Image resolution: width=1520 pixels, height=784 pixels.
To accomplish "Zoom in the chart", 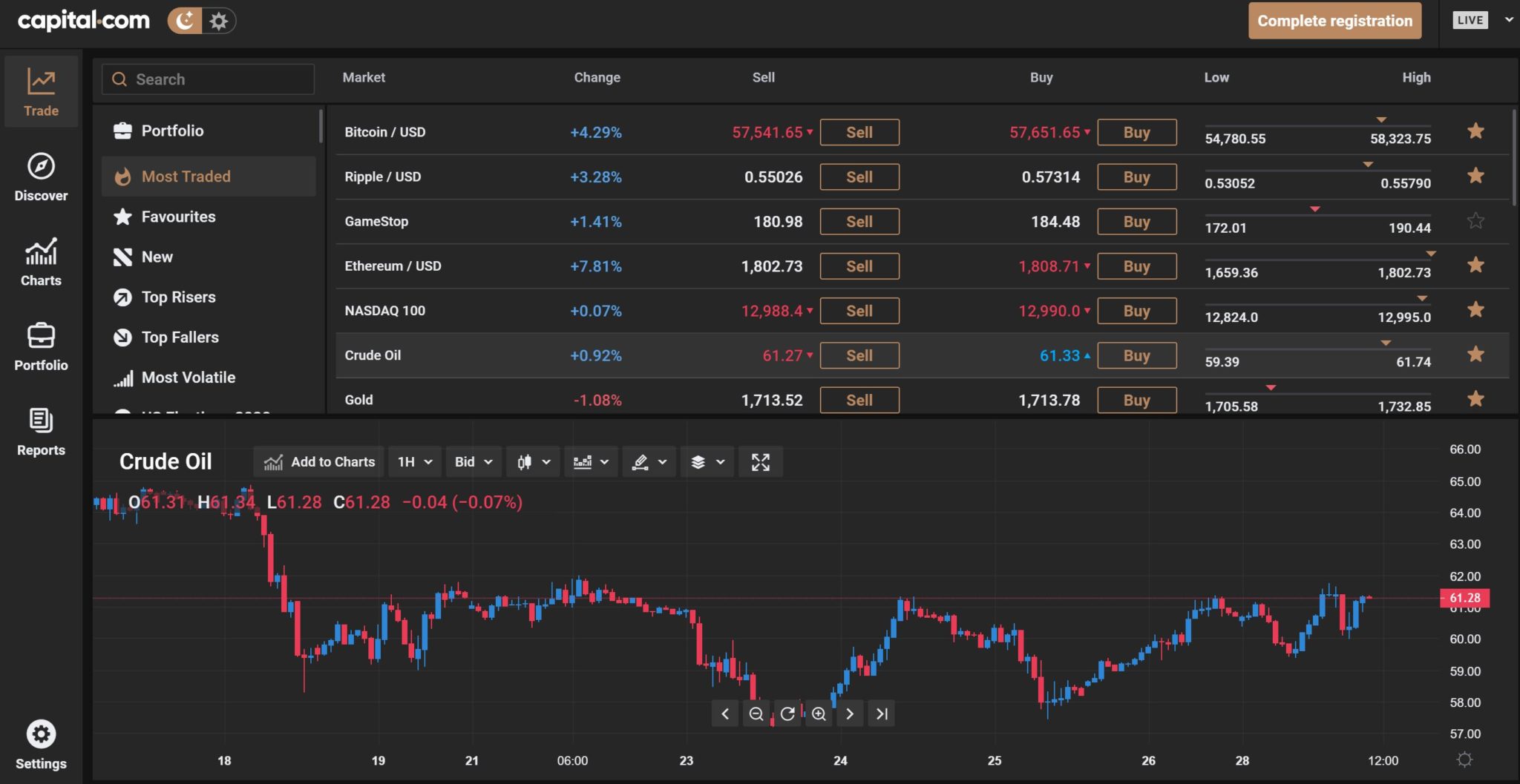I will tap(819, 714).
